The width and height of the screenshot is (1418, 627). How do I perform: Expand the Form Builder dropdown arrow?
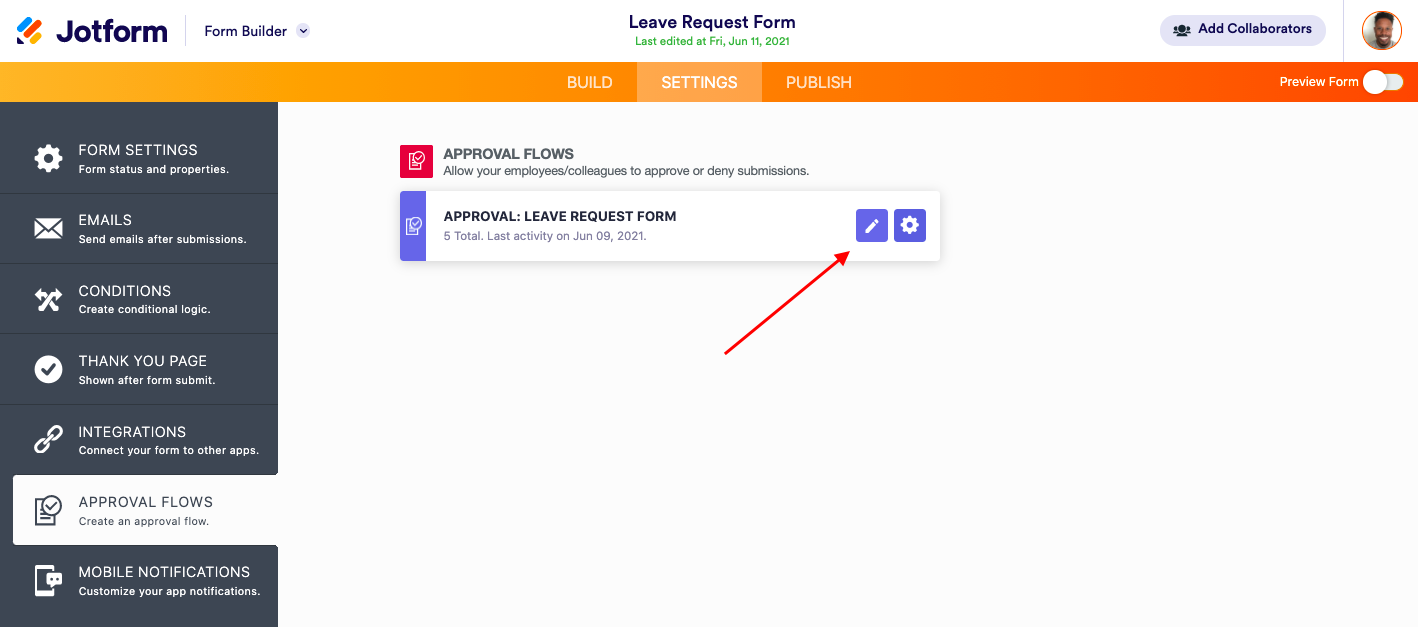[x=303, y=31]
